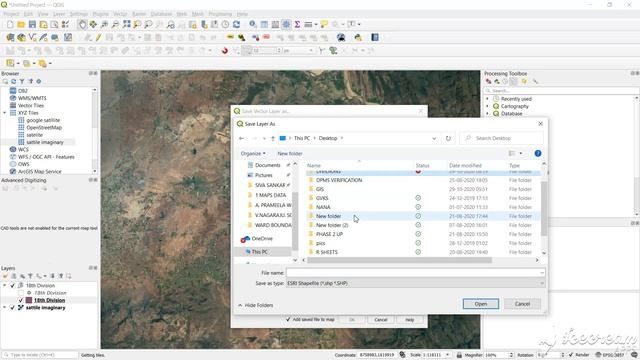The image size is (640, 360).
Task: Select the PHASE 2 UP folder
Action: 329,234
